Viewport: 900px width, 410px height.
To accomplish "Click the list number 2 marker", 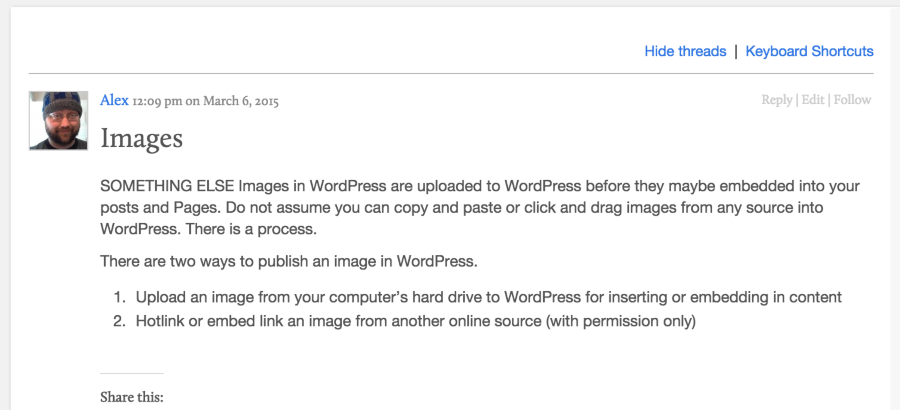I will click(117, 321).
